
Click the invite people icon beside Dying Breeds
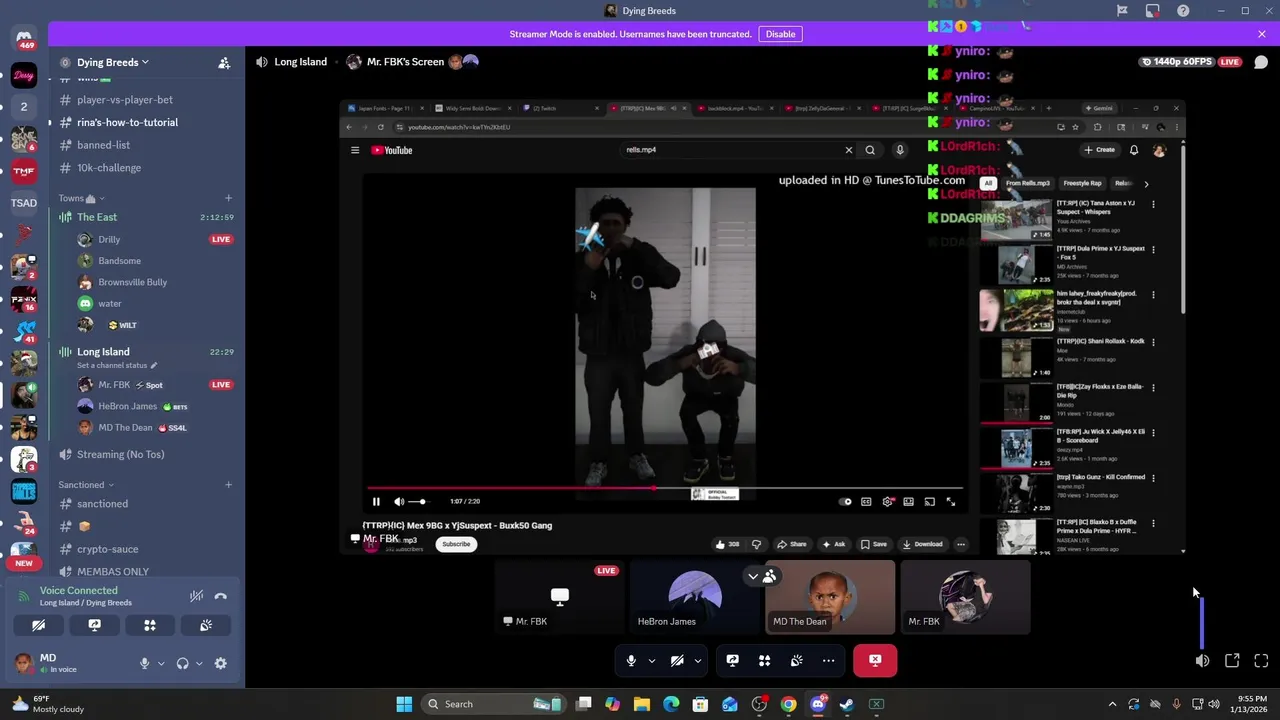click(x=224, y=62)
